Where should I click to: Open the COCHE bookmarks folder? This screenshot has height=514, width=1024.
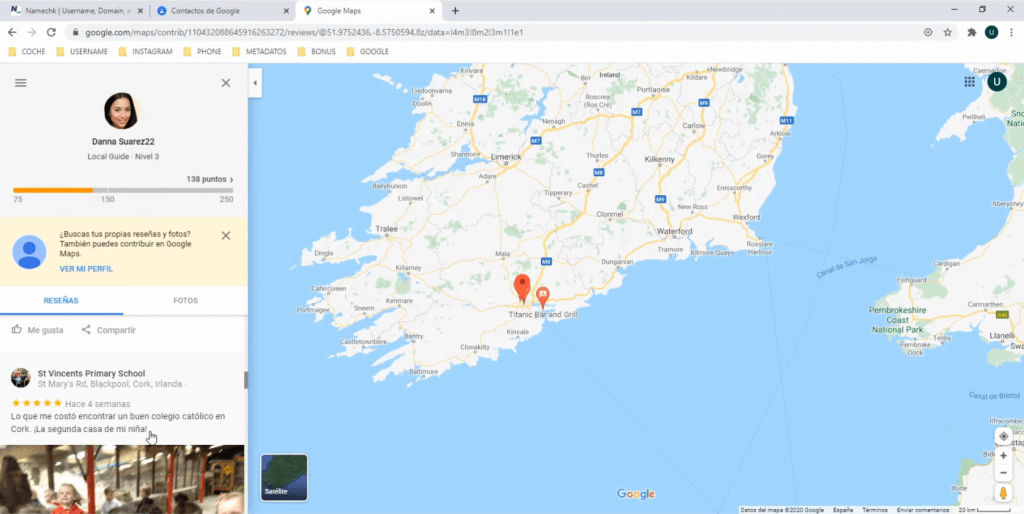coord(27,52)
